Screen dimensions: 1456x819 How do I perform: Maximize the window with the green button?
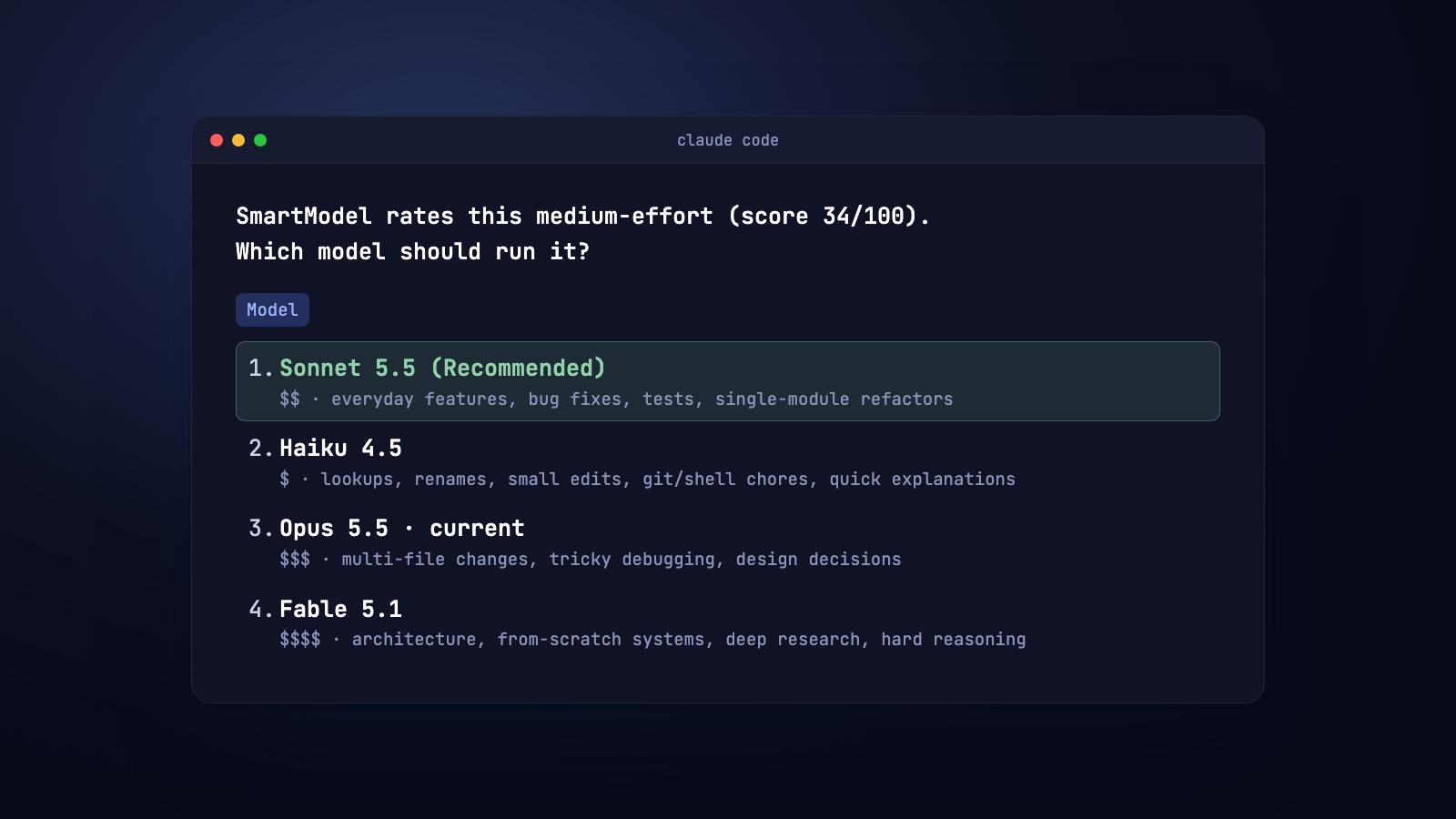(x=260, y=140)
